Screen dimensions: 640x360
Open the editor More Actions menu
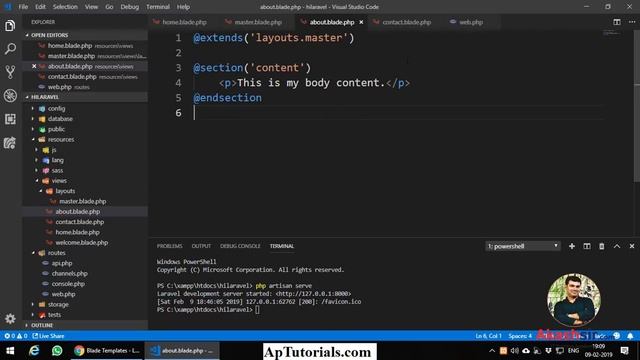pos(632,22)
